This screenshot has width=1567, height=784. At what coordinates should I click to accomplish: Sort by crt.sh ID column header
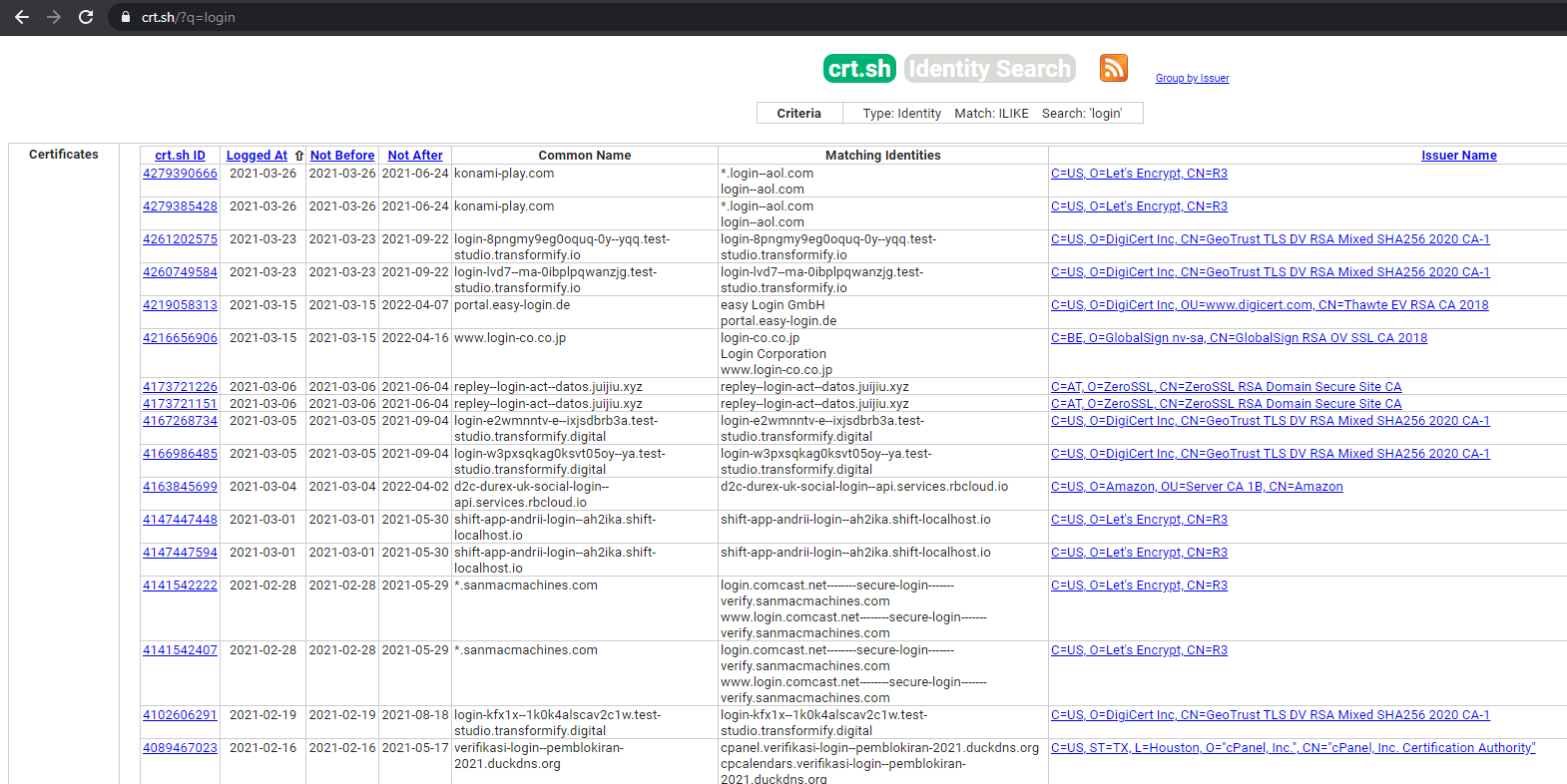pos(180,156)
